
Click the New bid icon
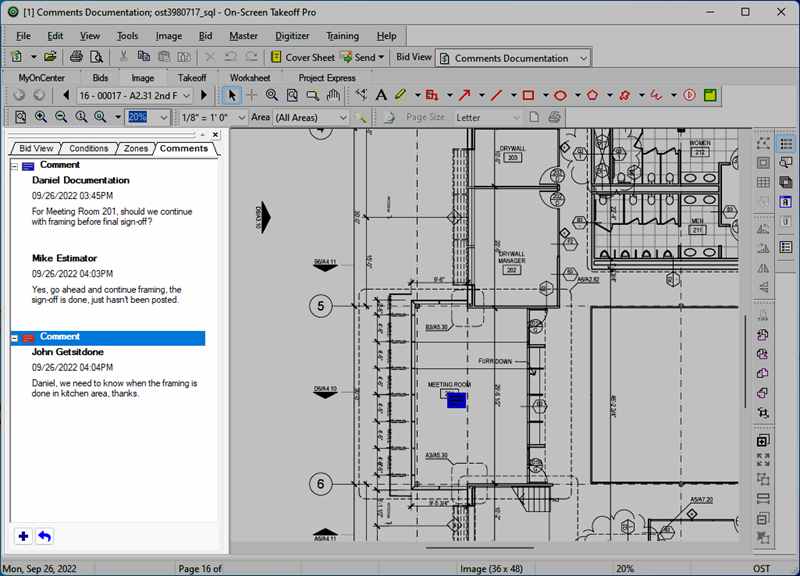click(16, 57)
